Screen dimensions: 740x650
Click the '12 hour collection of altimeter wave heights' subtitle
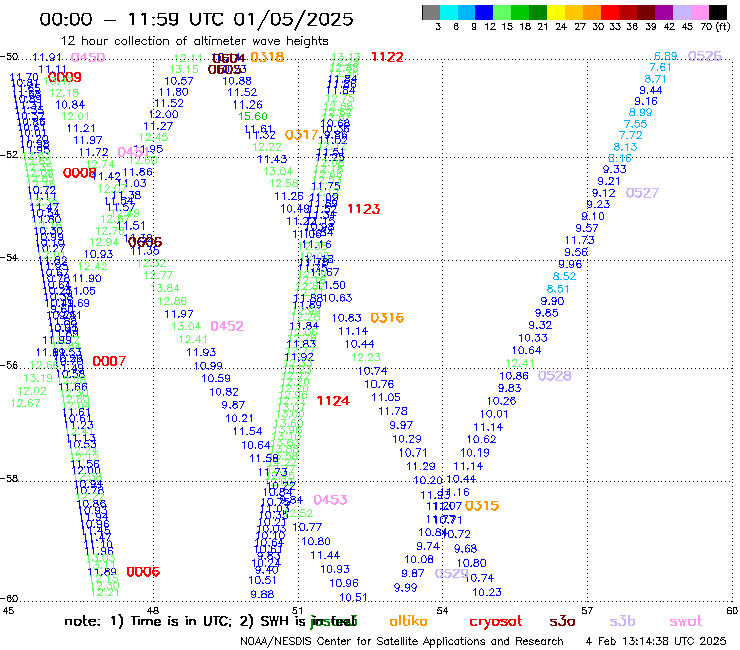[x=194, y=41]
